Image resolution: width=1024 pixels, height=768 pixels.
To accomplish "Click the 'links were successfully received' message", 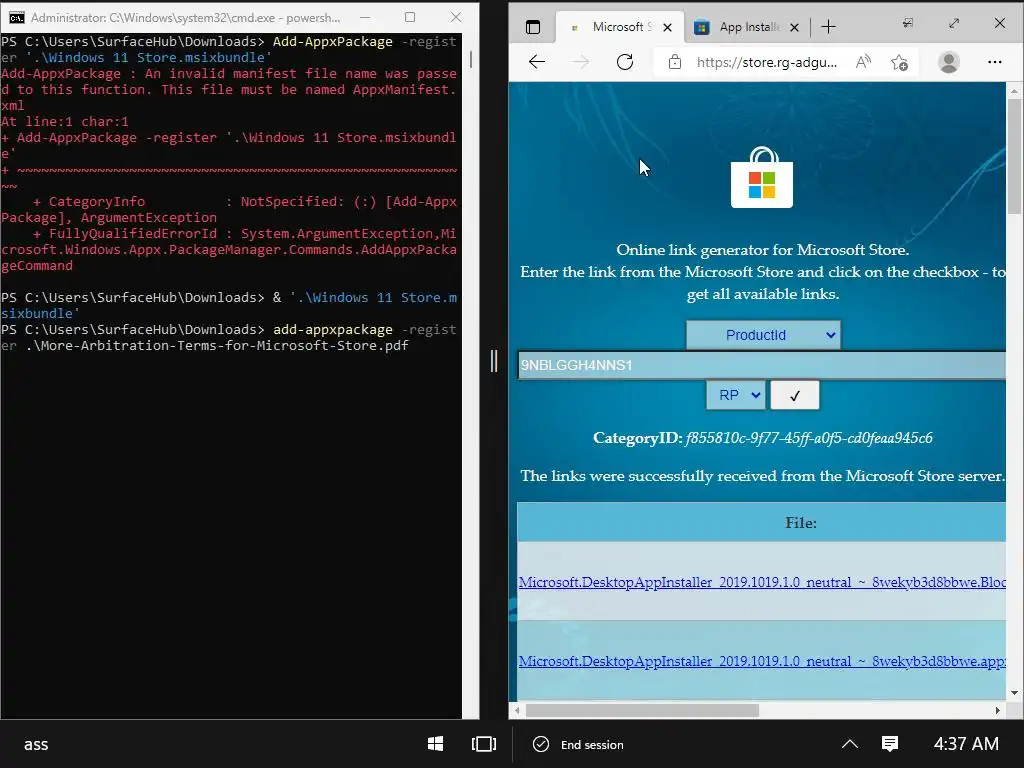I will tap(762, 476).
